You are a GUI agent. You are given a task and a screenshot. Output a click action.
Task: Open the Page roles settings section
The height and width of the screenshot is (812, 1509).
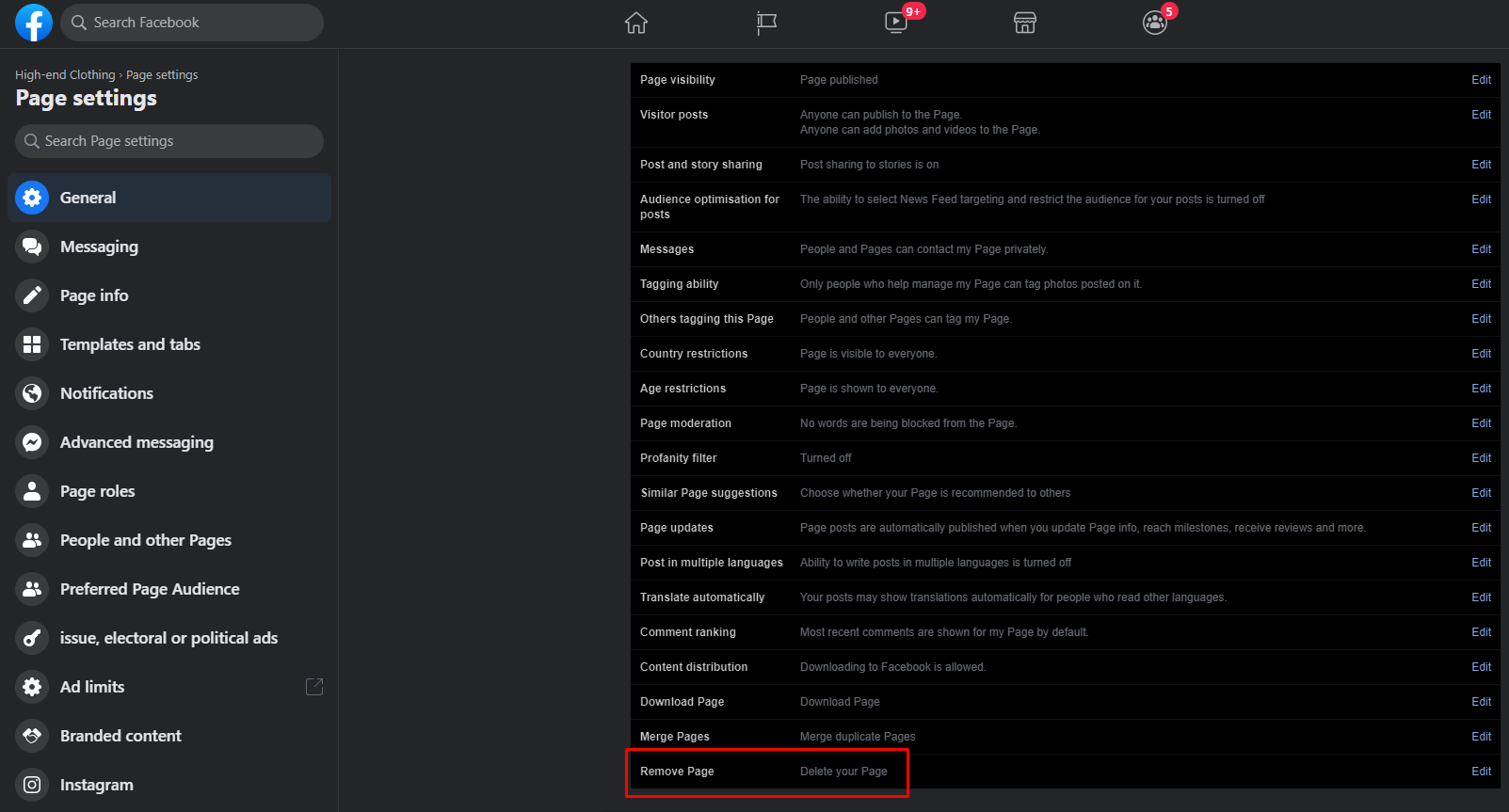97,491
